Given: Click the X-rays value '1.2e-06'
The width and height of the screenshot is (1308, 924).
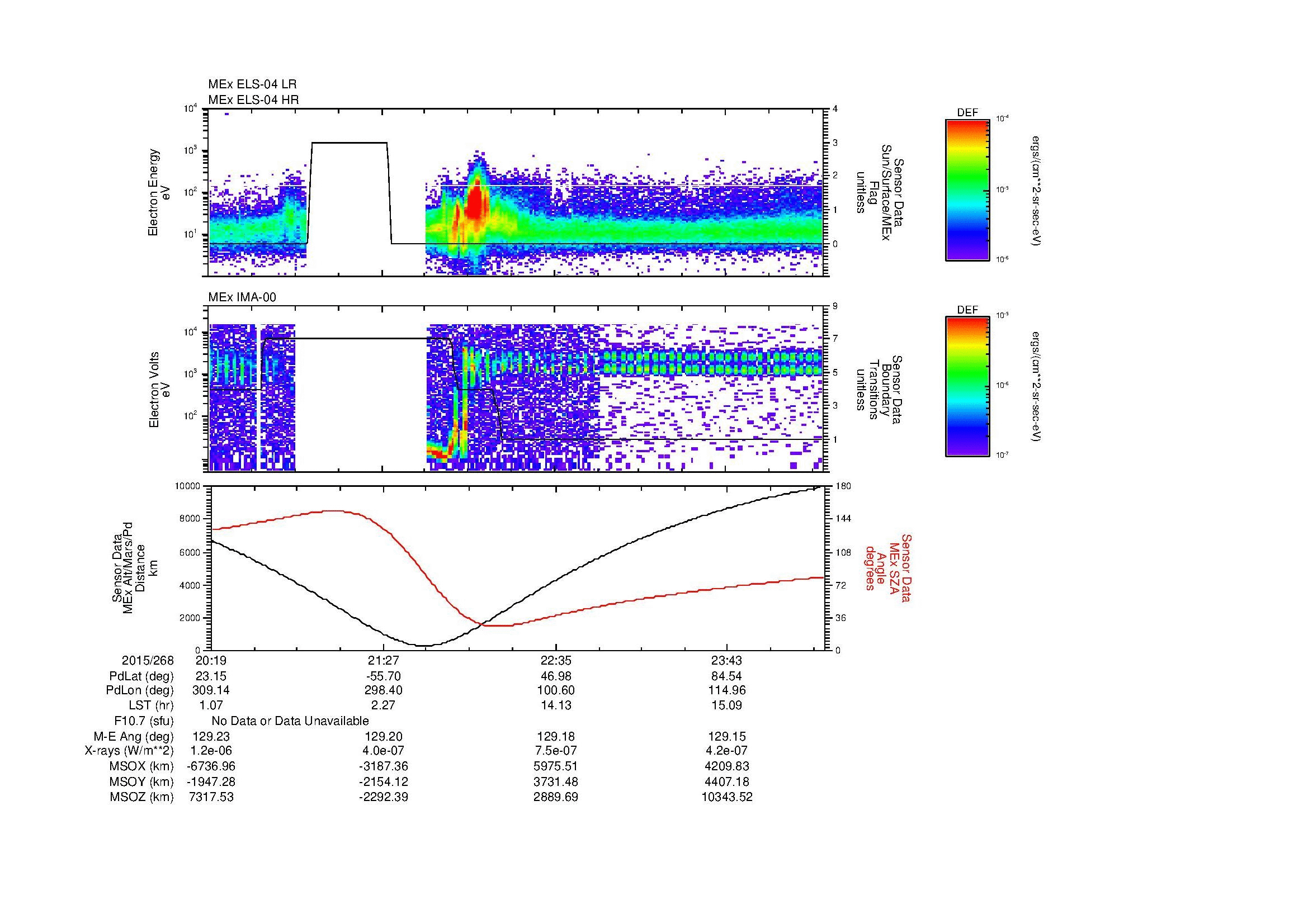Looking at the screenshot, I should [x=211, y=751].
